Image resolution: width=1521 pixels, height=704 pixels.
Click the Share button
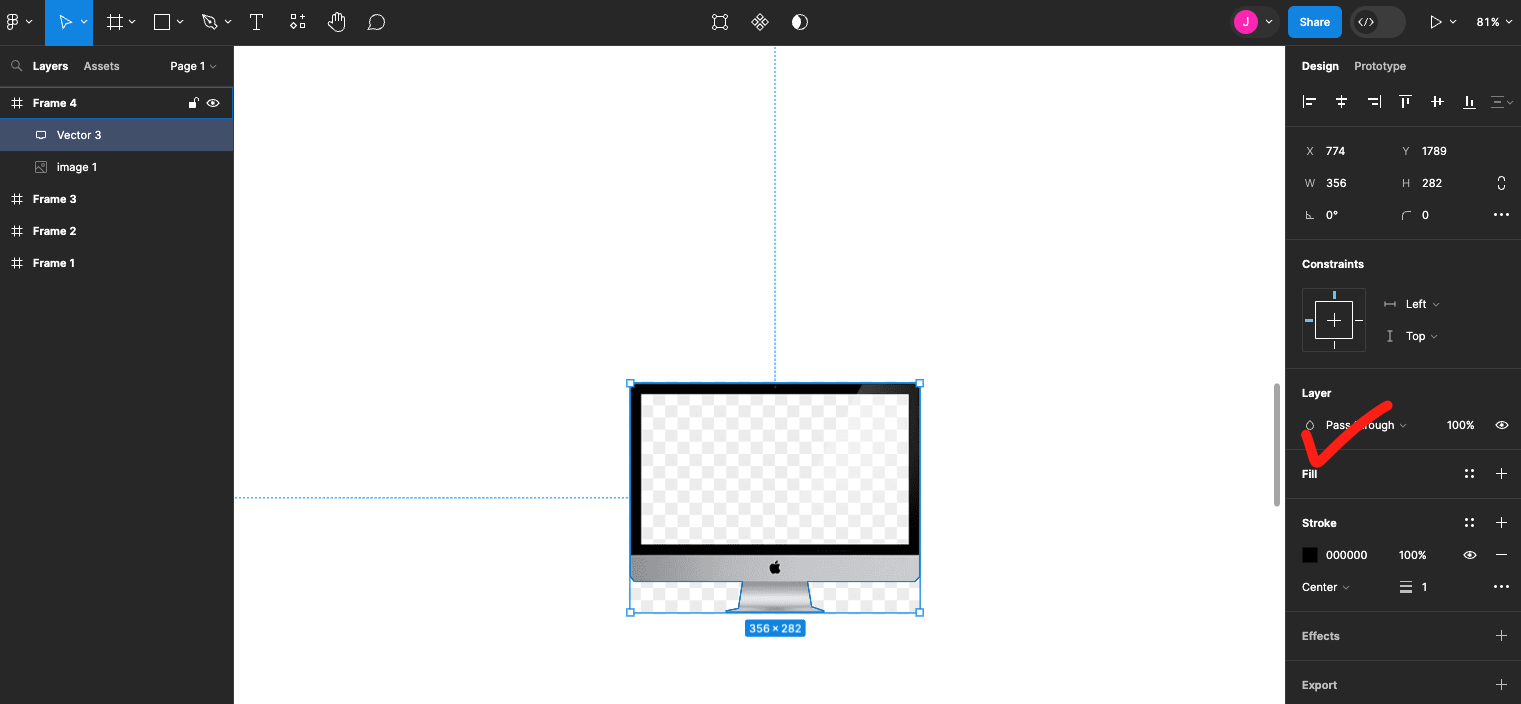1314,22
